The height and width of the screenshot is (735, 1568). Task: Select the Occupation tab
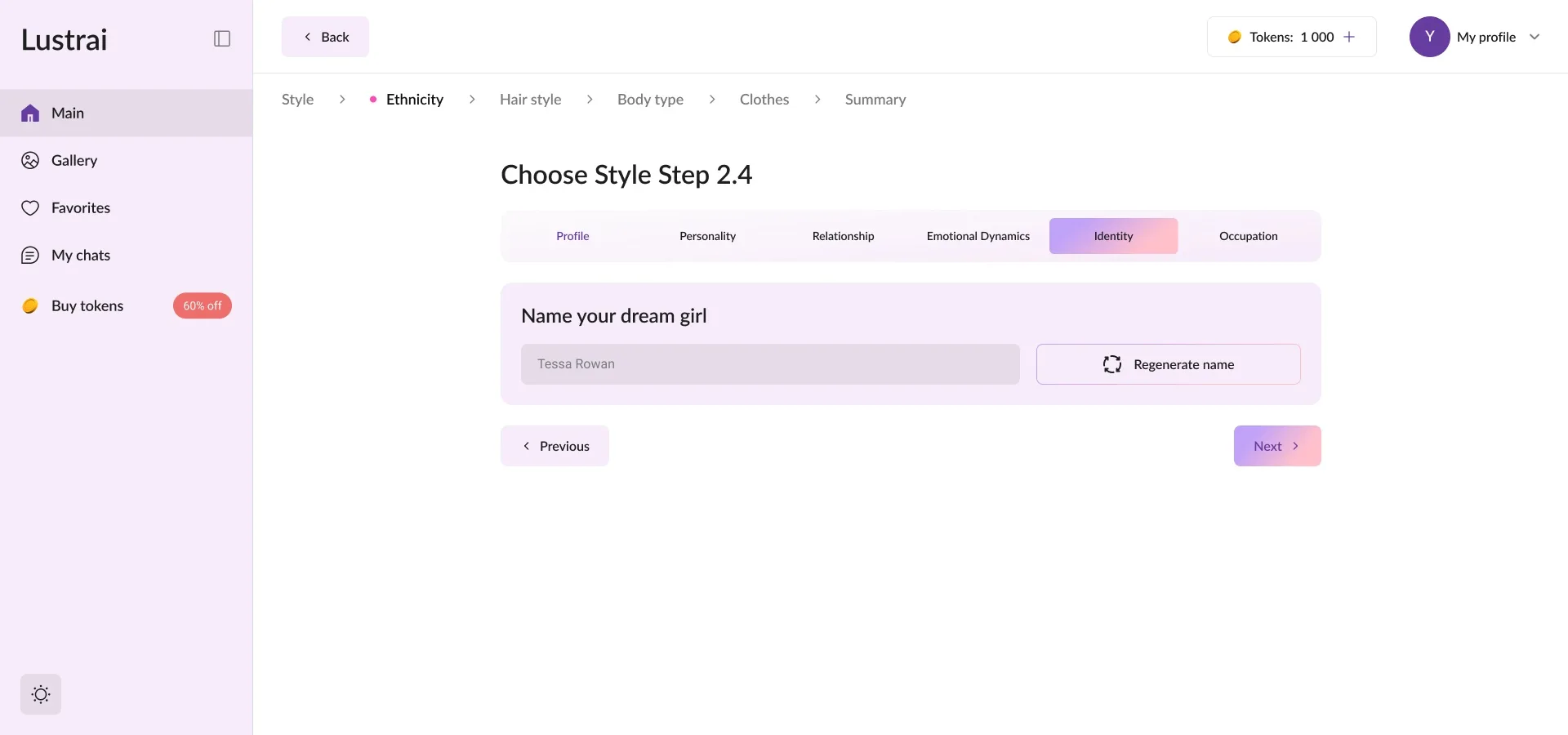point(1248,236)
